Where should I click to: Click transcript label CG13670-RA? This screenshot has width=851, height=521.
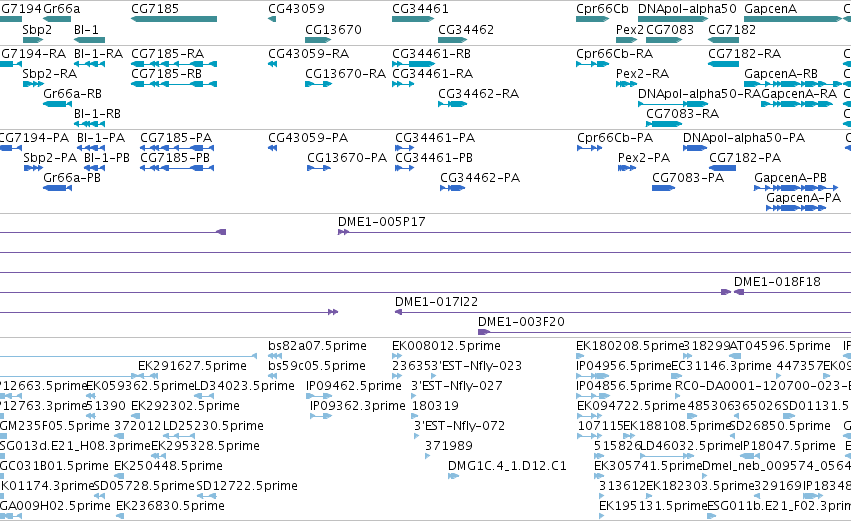(x=346, y=73)
